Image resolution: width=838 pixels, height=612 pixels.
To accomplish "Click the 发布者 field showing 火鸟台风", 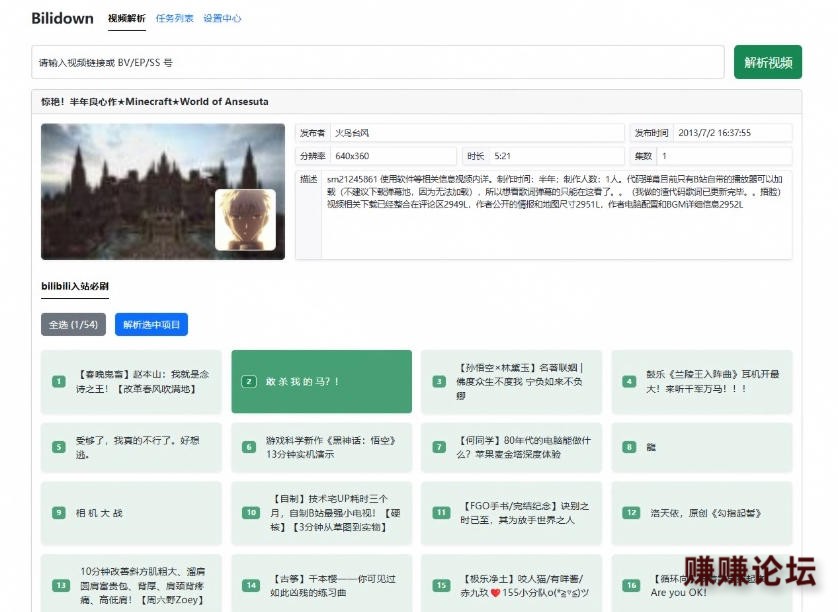I will point(460,133).
